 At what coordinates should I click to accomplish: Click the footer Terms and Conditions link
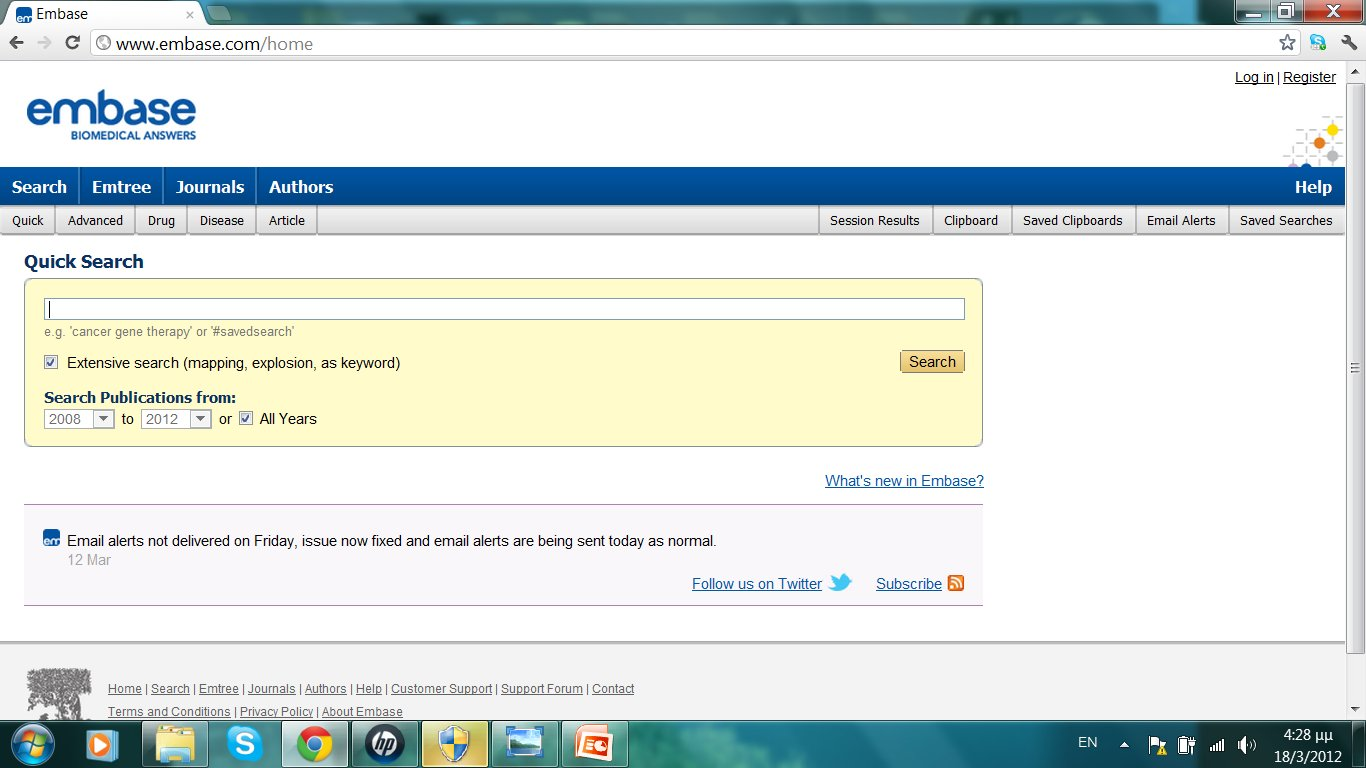[x=169, y=711]
